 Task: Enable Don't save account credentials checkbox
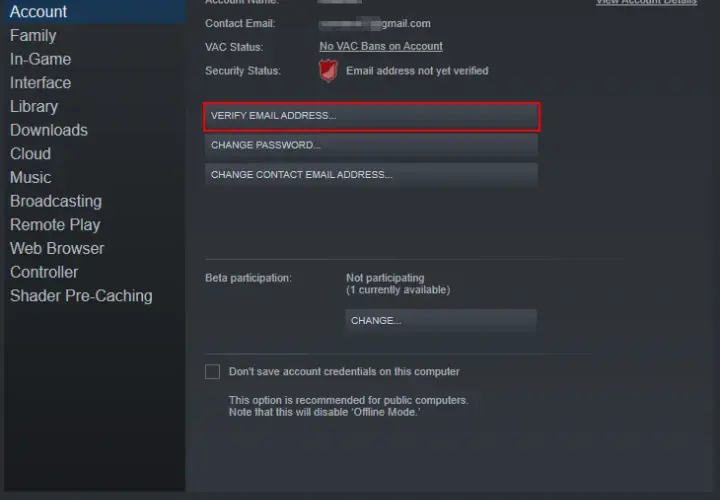point(213,372)
